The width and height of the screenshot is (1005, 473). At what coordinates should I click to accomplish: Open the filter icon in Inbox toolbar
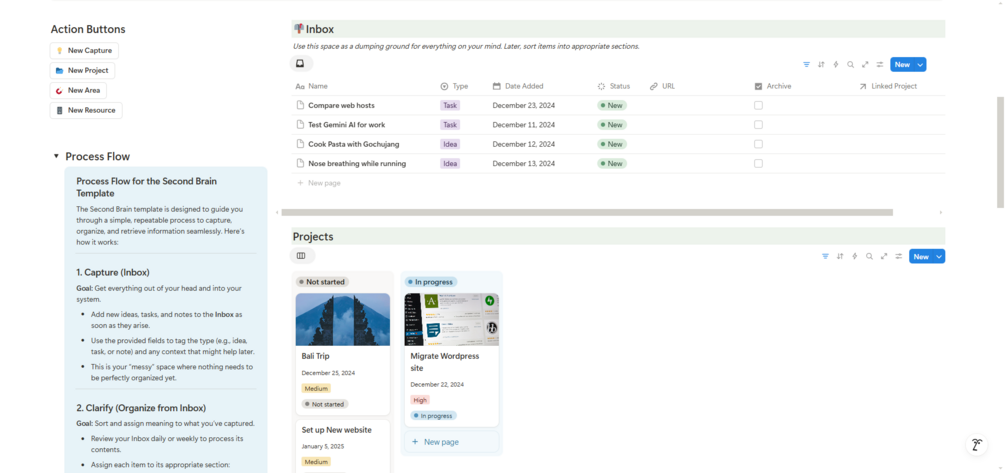click(806, 65)
